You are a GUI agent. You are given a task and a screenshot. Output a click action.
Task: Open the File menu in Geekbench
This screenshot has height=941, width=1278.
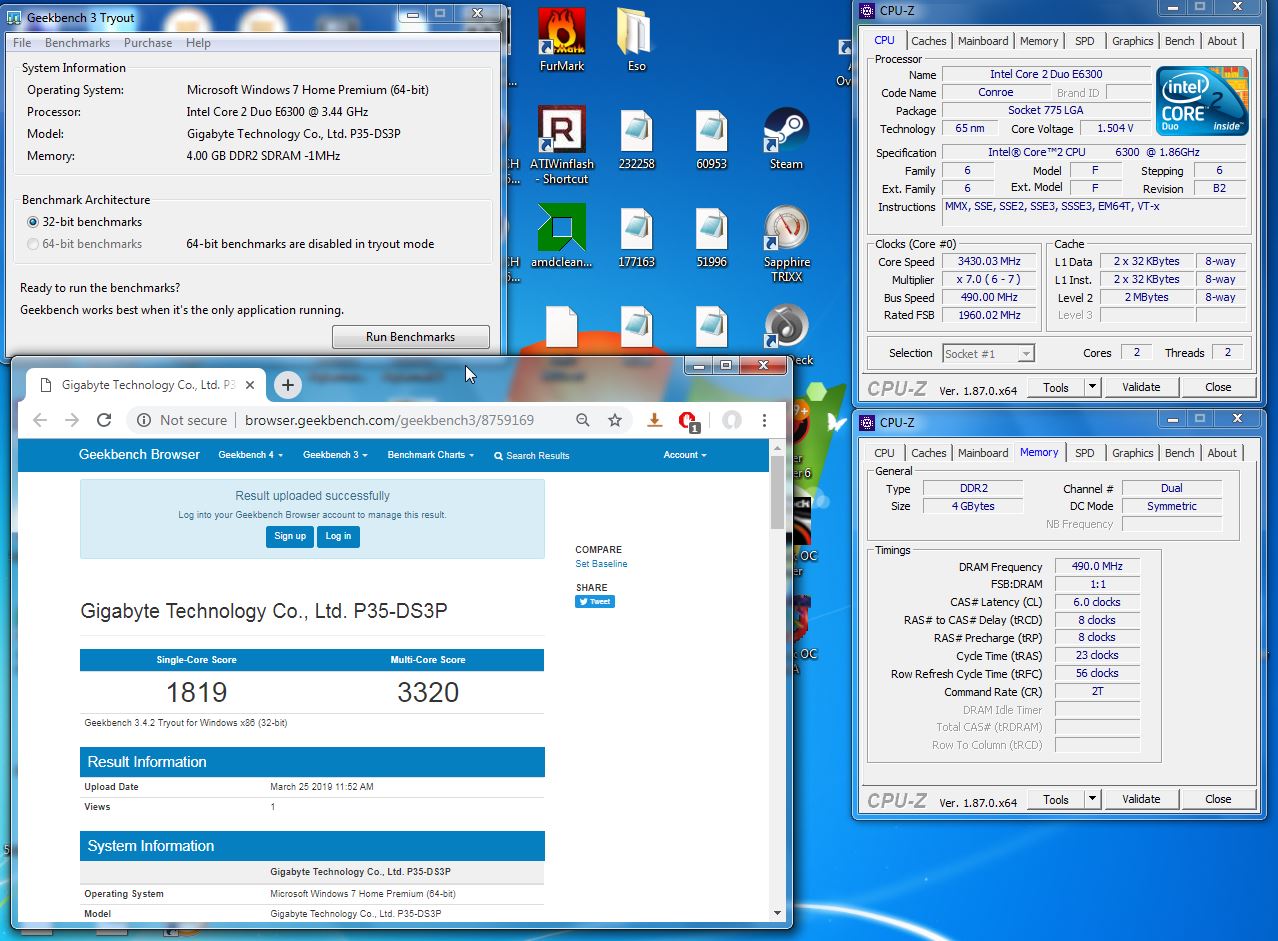22,43
